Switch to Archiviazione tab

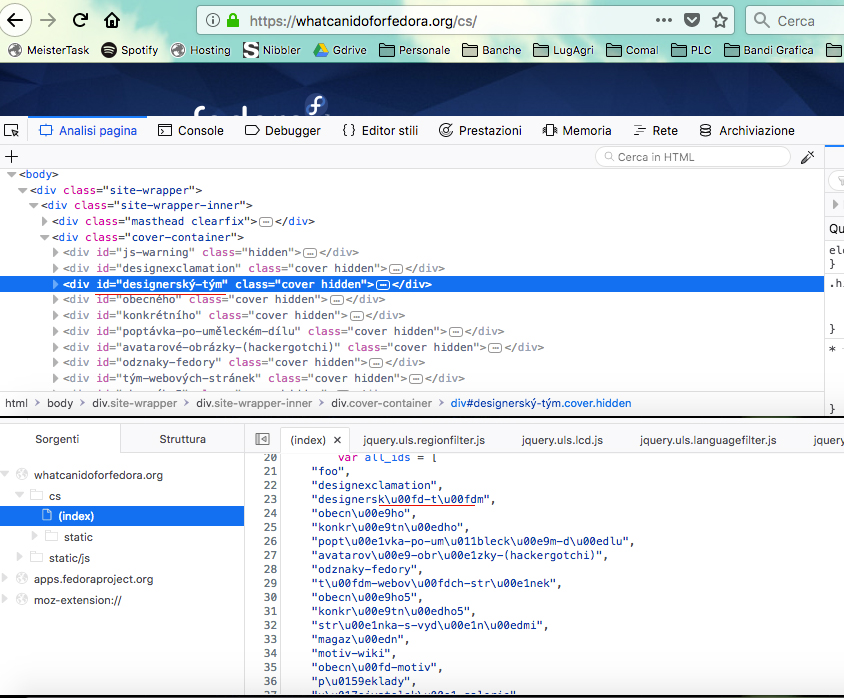(747, 130)
